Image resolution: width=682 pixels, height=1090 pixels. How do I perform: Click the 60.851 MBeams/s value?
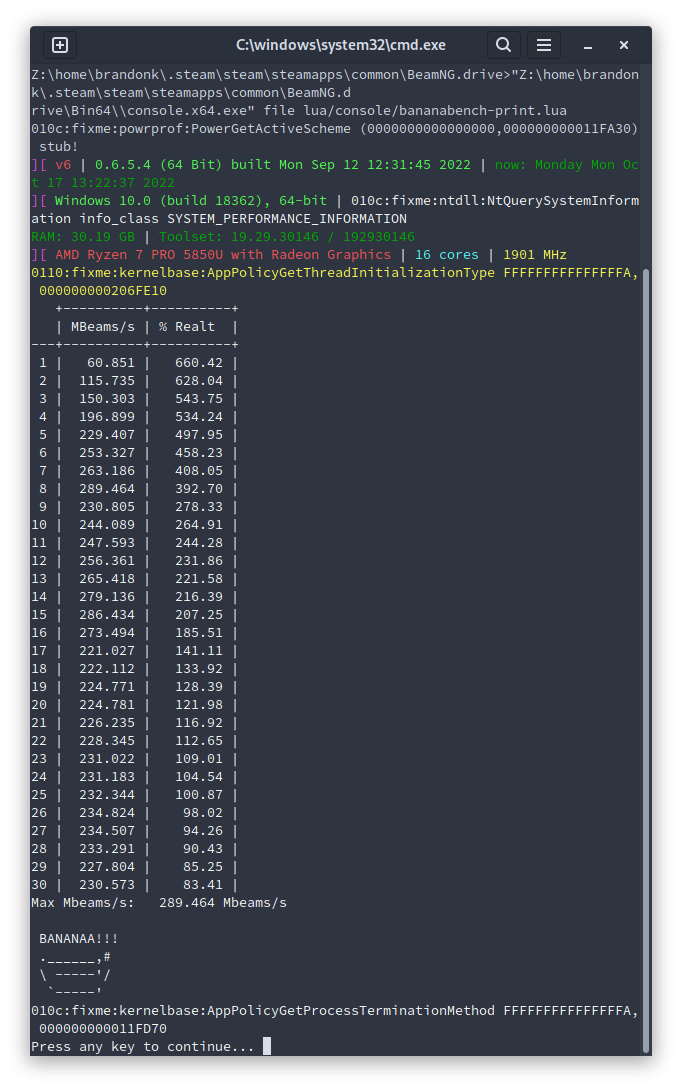point(111,363)
